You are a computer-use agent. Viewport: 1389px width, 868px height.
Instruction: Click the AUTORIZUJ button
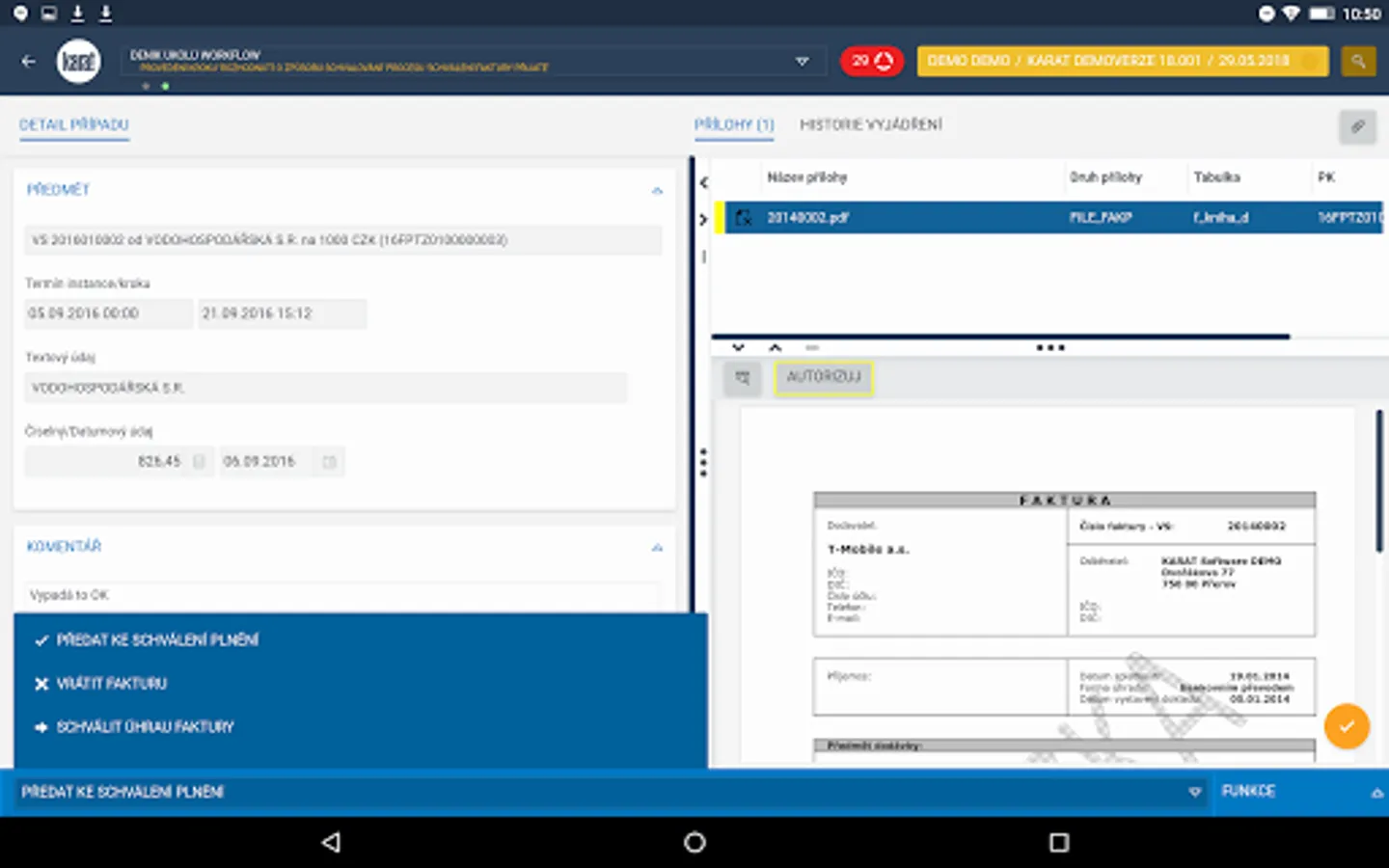[824, 378]
